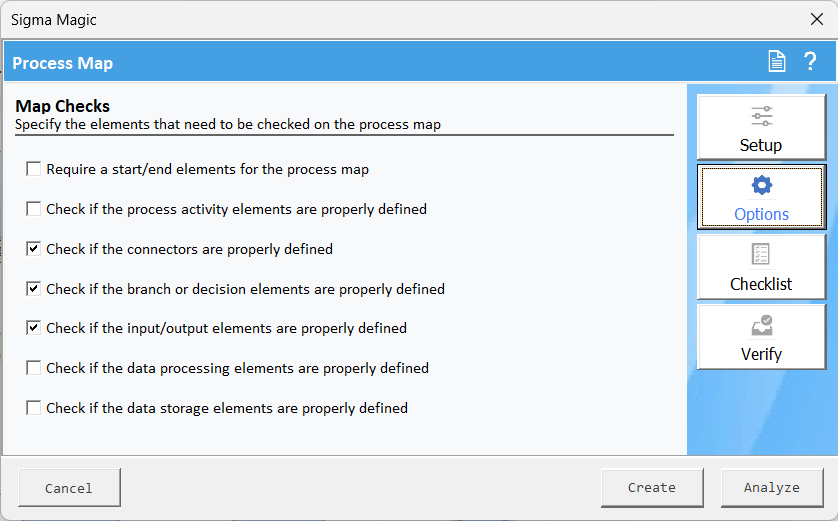838x521 pixels.
Task: Click the Verify inbox icon
Action: (761, 325)
